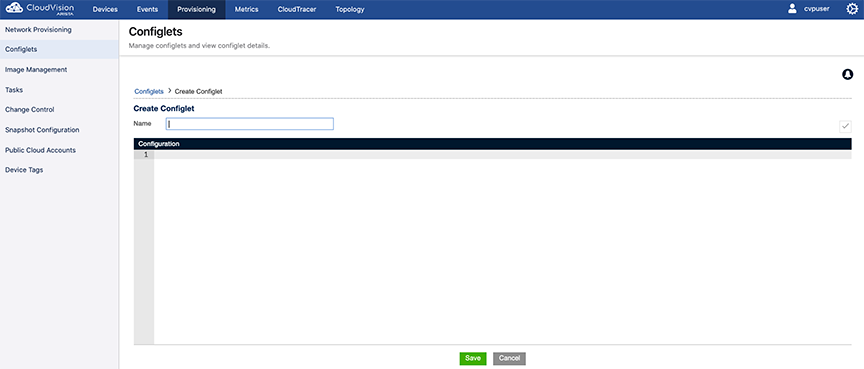Focus the configlet Name input field
Image resolution: width=864 pixels, height=369 pixels.
point(250,124)
